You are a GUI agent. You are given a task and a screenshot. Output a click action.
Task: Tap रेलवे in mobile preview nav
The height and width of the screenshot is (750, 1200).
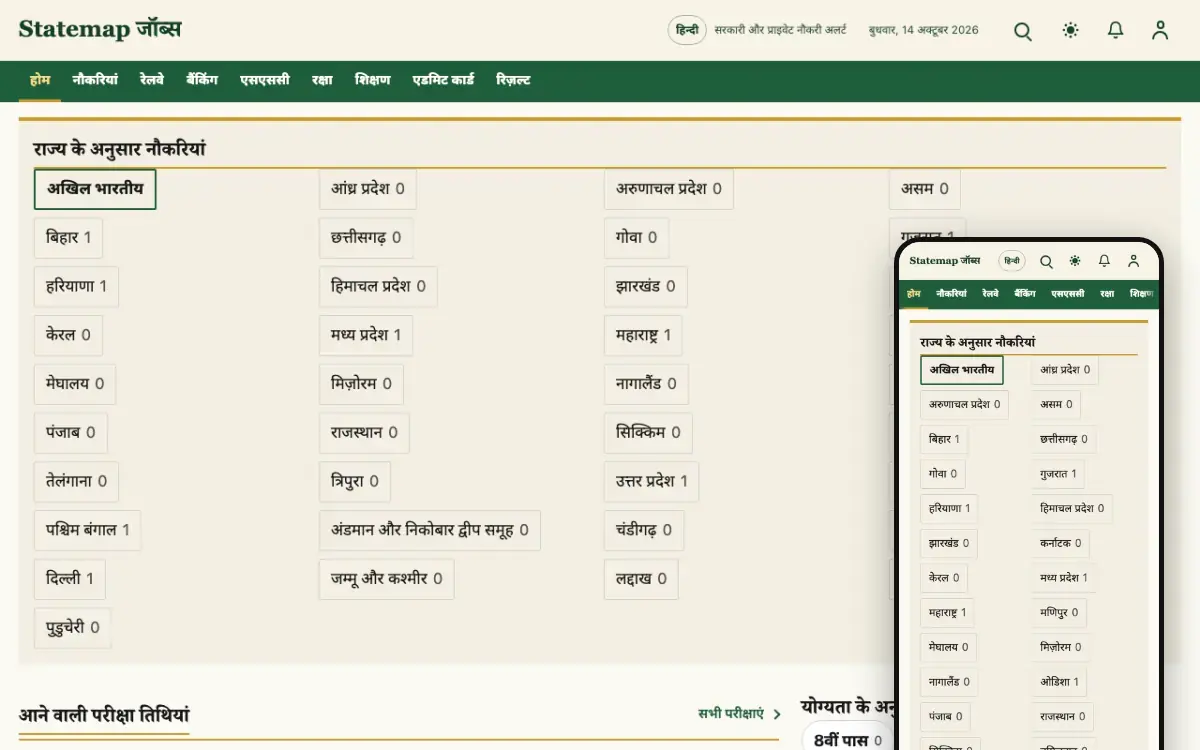990,294
